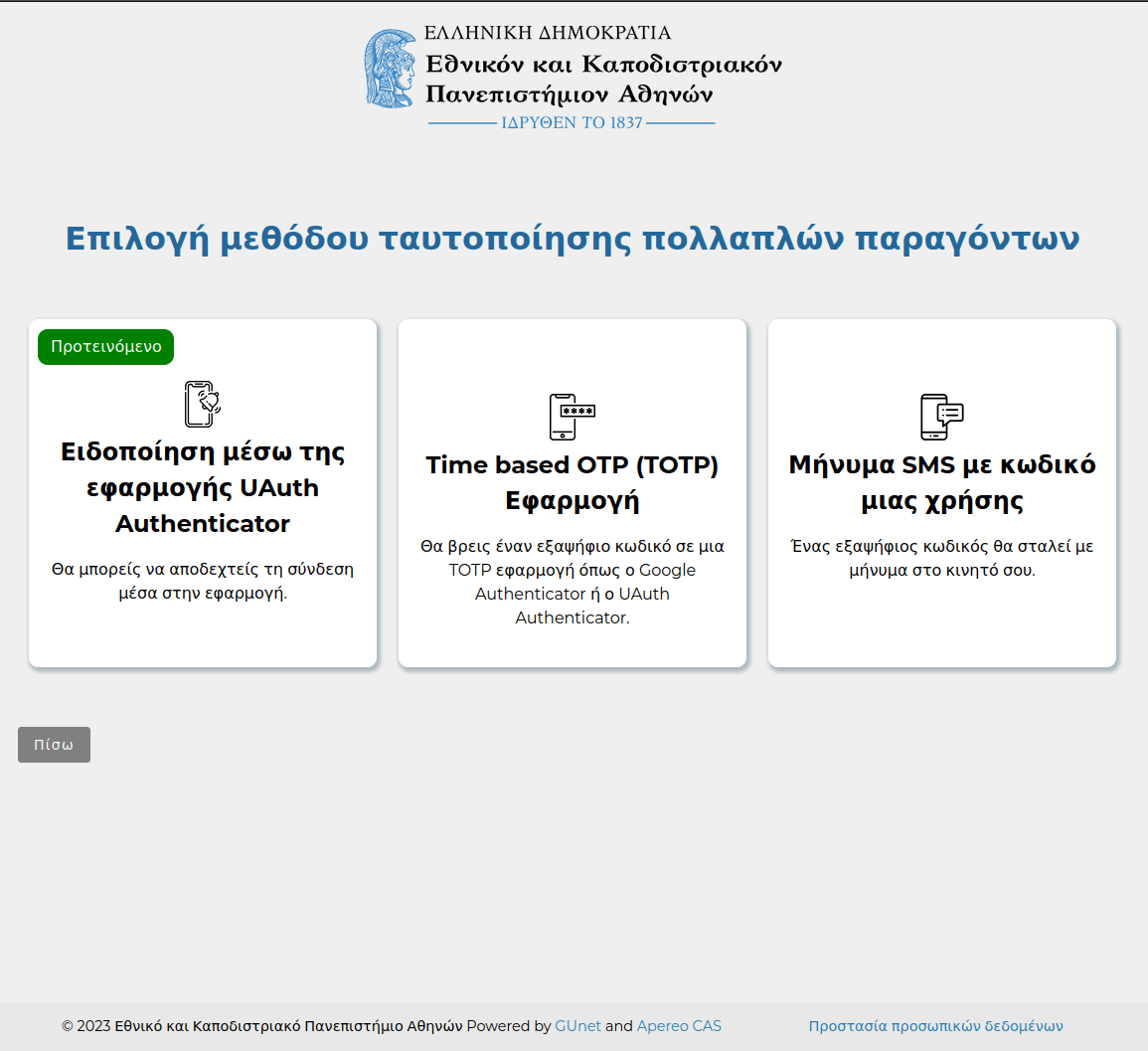
Task: Click the ΙΔΡΥΘΕΝ ΤΟ 1837 founding text
Action: (572, 123)
